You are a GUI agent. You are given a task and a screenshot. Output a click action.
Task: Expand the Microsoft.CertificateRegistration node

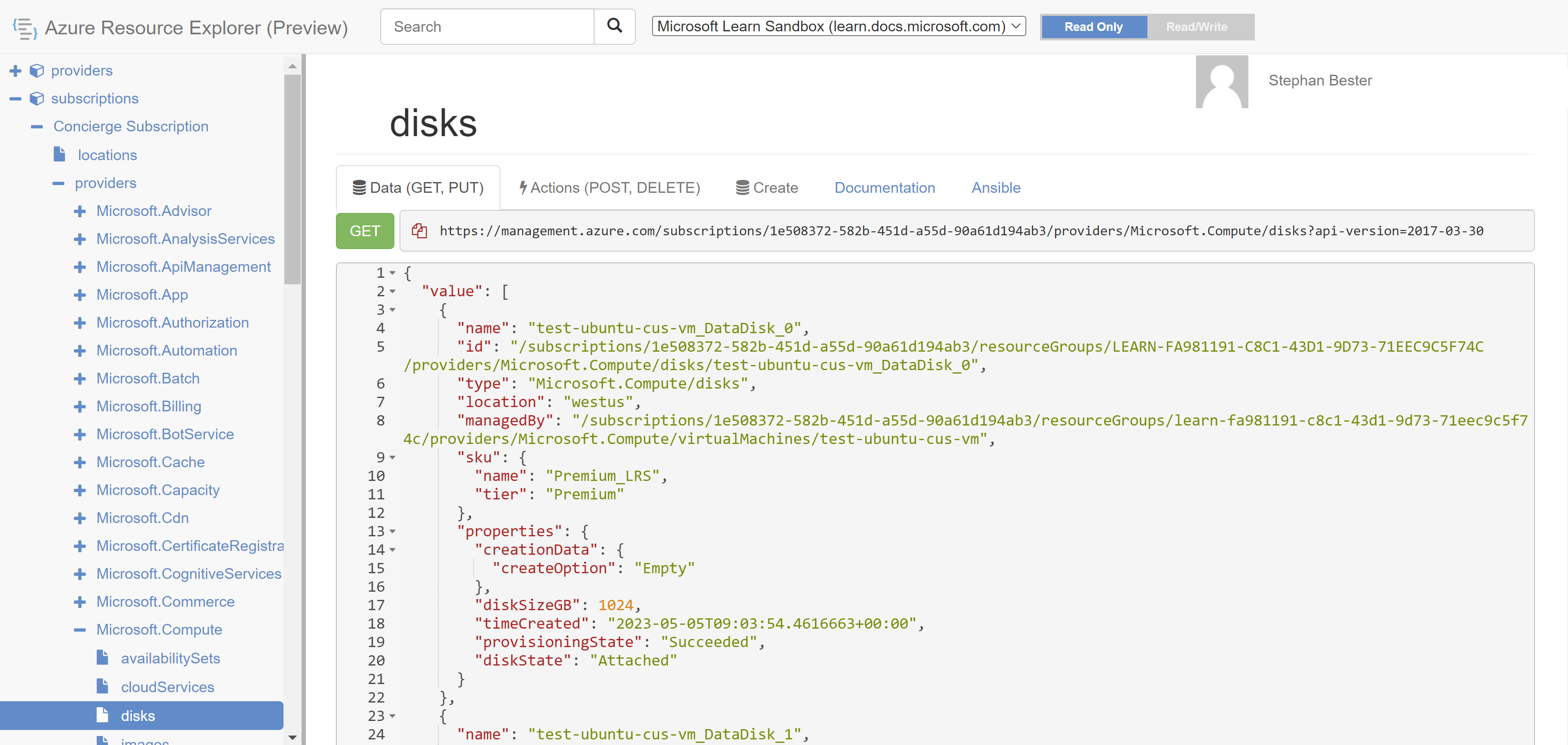click(80, 546)
